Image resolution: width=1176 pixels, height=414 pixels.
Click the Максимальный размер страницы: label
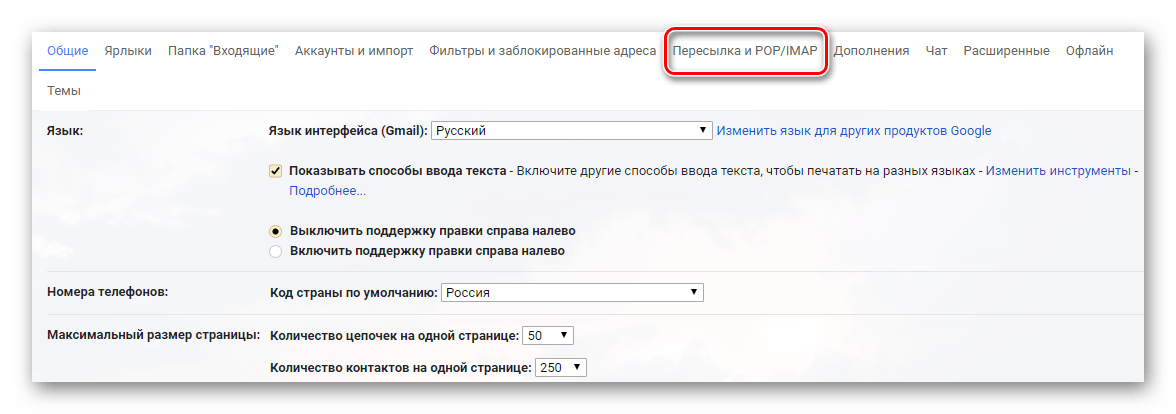tap(153, 334)
